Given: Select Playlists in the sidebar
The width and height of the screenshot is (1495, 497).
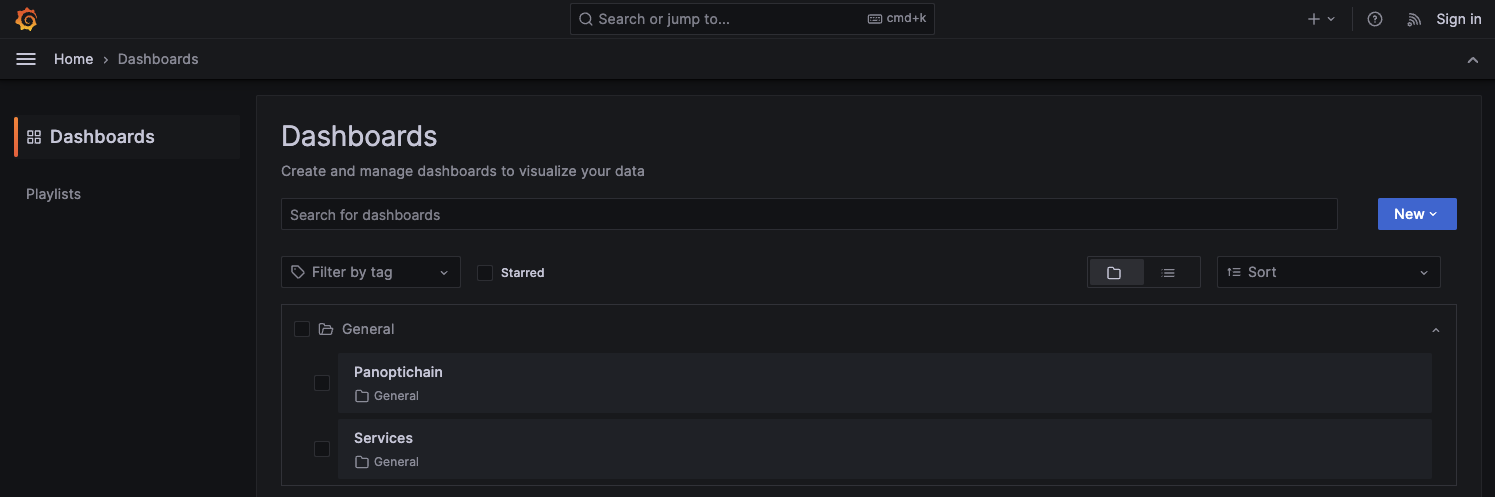Looking at the screenshot, I should coord(53,194).
